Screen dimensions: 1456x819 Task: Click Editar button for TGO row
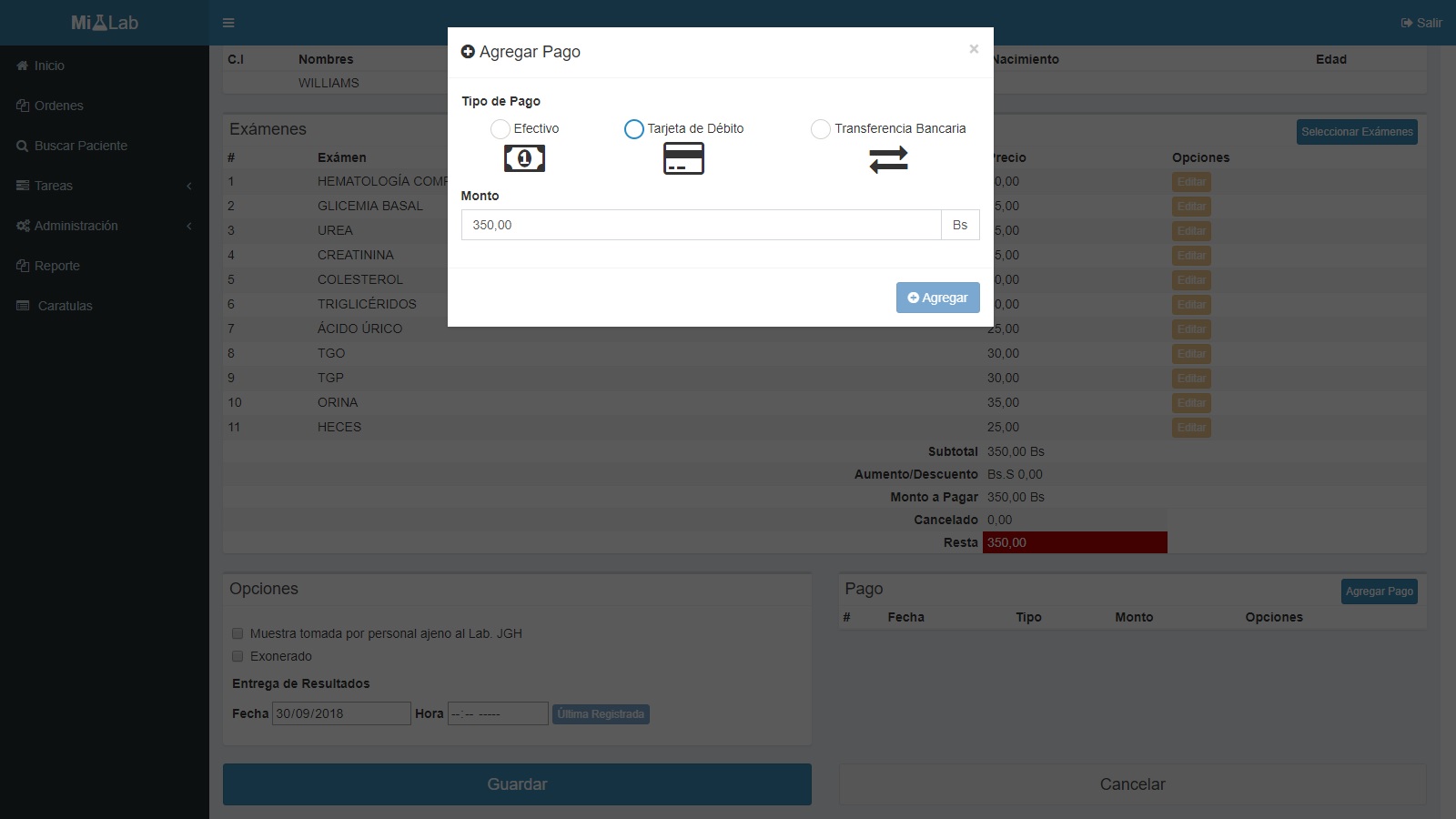[1191, 354]
